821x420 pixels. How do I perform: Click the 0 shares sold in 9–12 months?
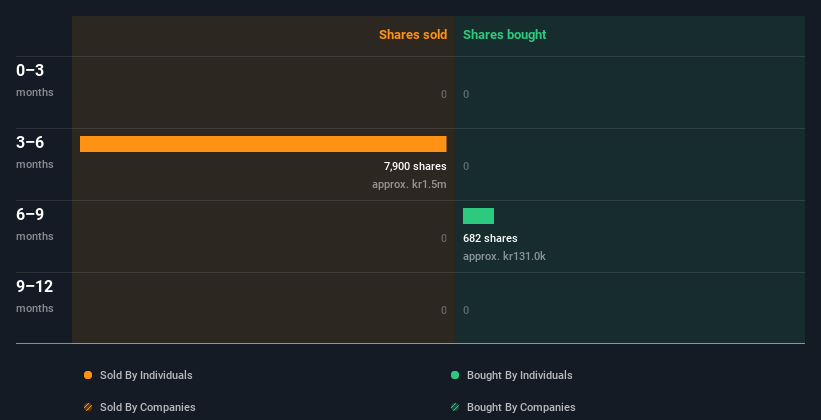443,310
